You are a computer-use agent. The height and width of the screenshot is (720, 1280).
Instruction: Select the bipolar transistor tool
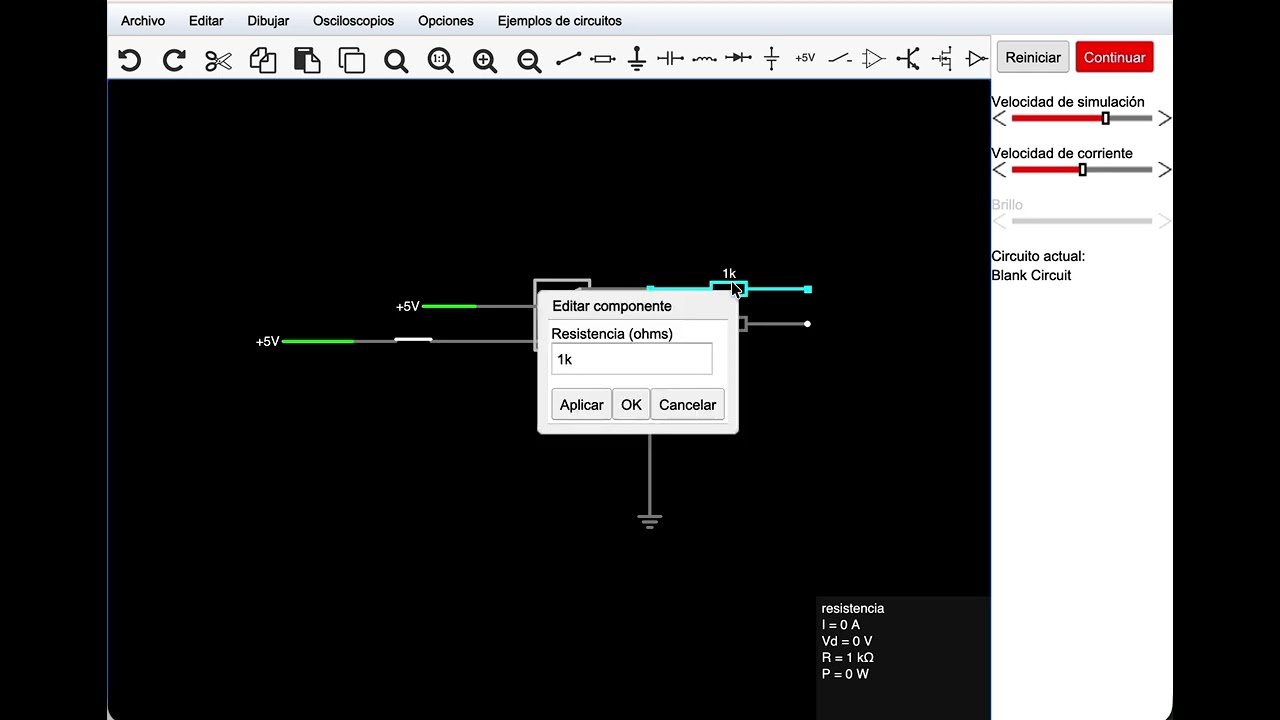[x=908, y=59]
